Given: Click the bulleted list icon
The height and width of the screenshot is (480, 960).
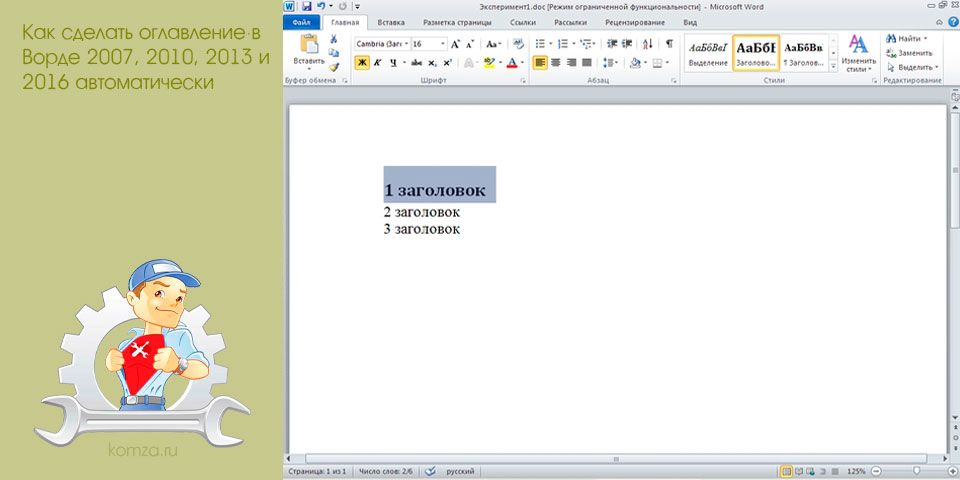Looking at the screenshot, I should [x=541, y=44].
